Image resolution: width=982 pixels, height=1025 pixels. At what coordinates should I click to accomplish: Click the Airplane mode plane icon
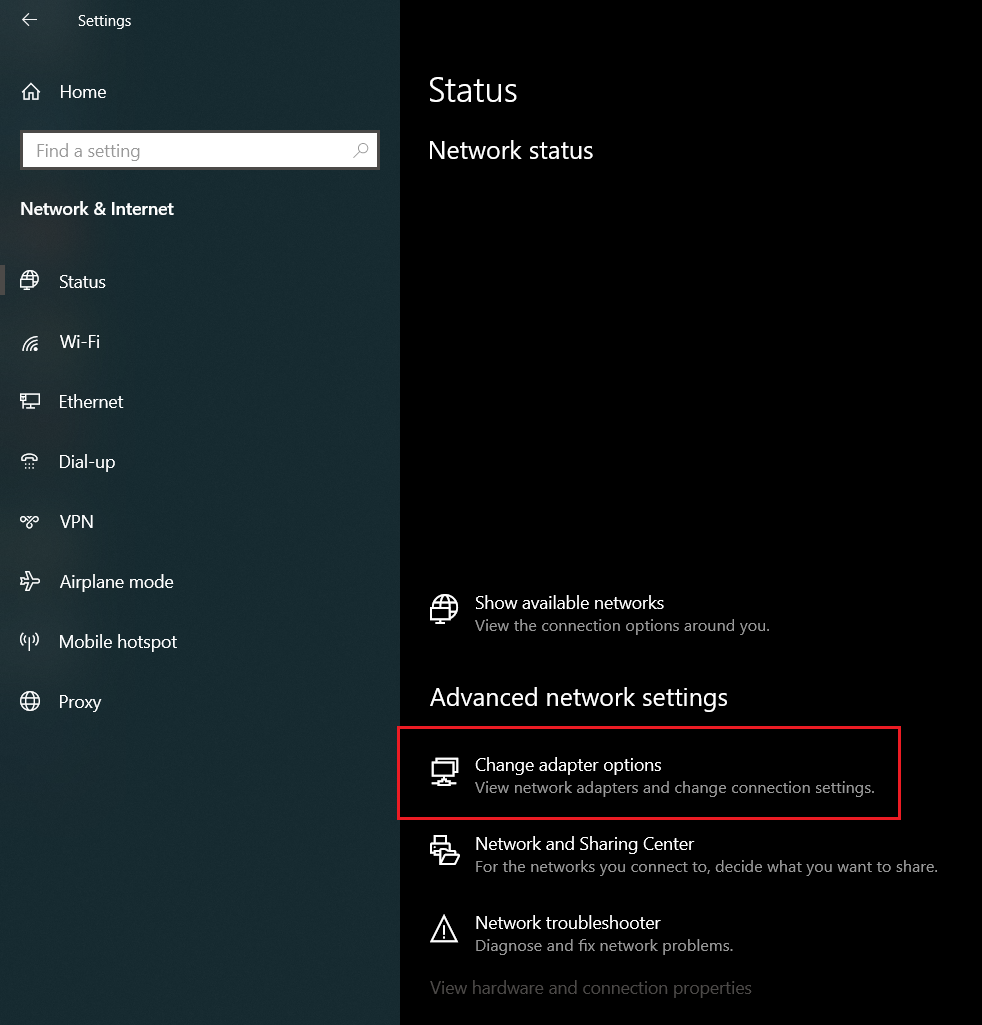[x=30, y=582]
